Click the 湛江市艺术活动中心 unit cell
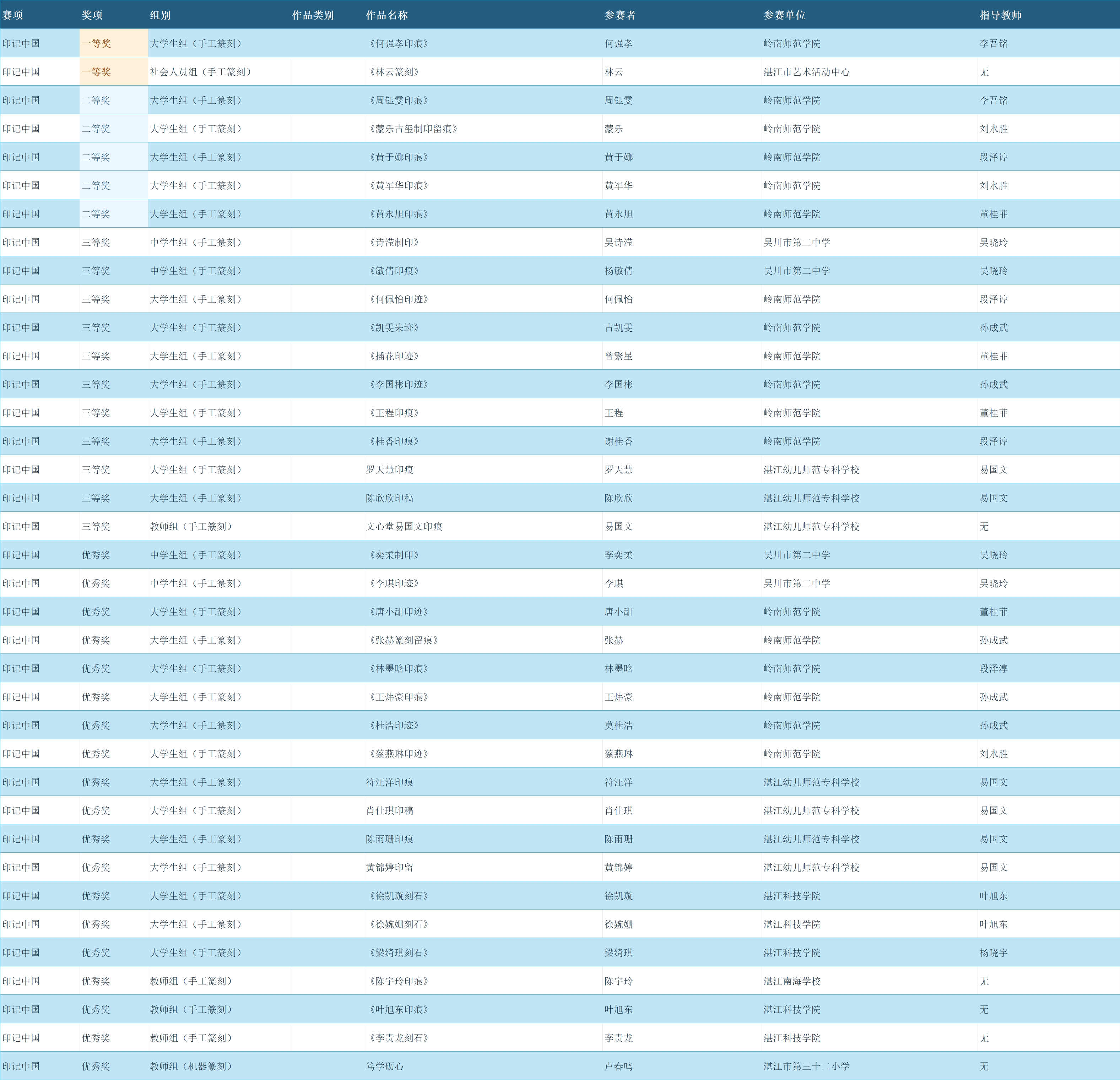Image resolution: width=1120 pixels, height=1080 pixels. pos(870,72)
